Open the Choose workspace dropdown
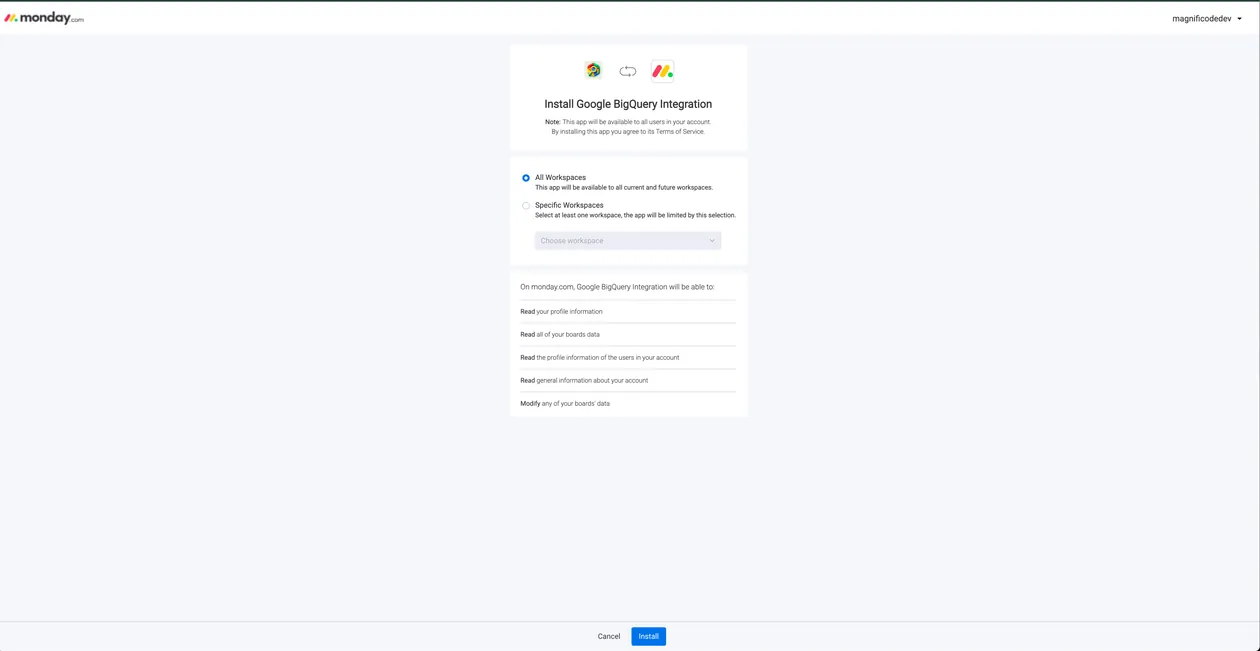Viewport: 1260px width, 651px height. click(628, 241)
